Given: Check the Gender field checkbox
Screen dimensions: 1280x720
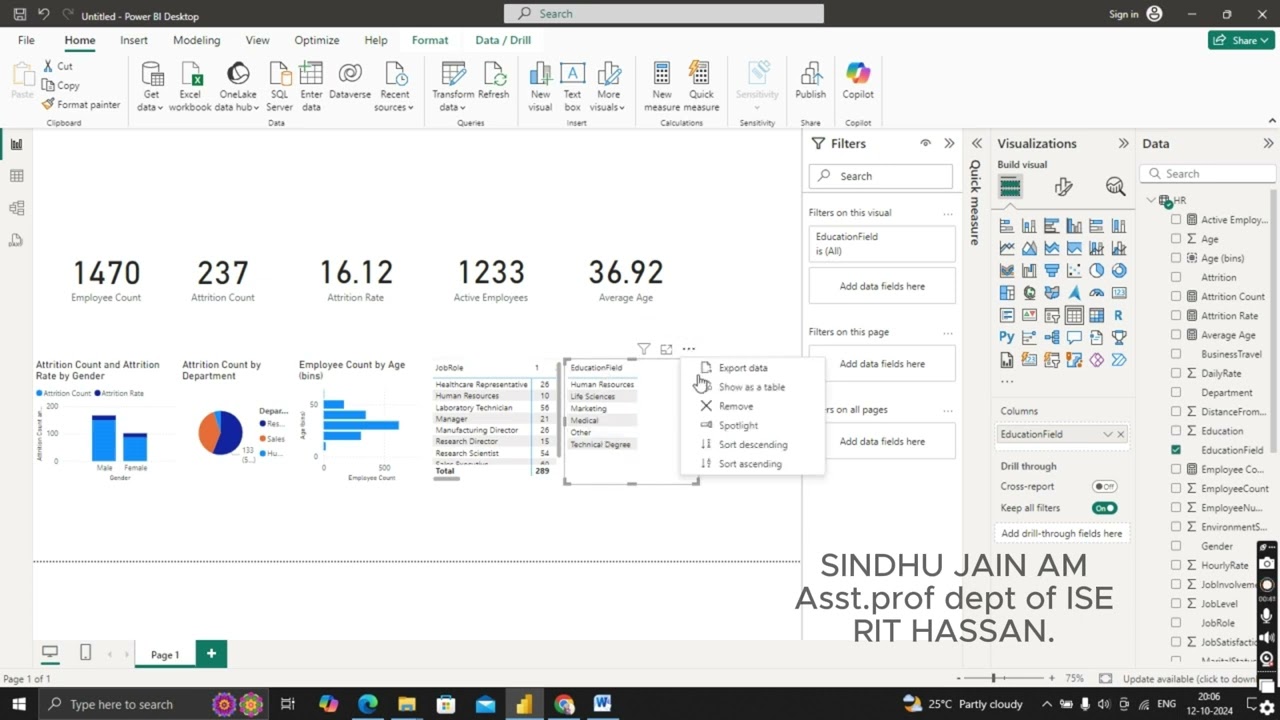Looking at the screenshot, I should (x=1176, y=546).
